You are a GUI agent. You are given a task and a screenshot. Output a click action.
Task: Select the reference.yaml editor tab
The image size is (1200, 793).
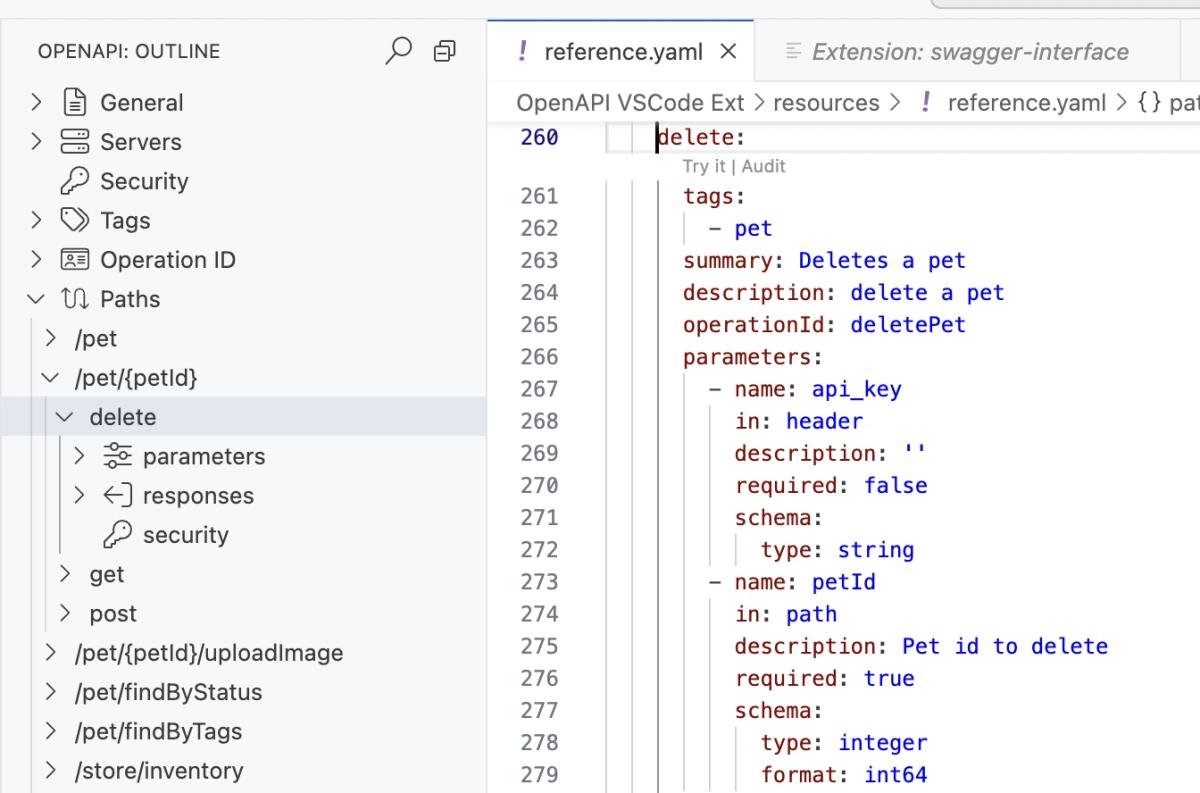(x=622, y=52)
